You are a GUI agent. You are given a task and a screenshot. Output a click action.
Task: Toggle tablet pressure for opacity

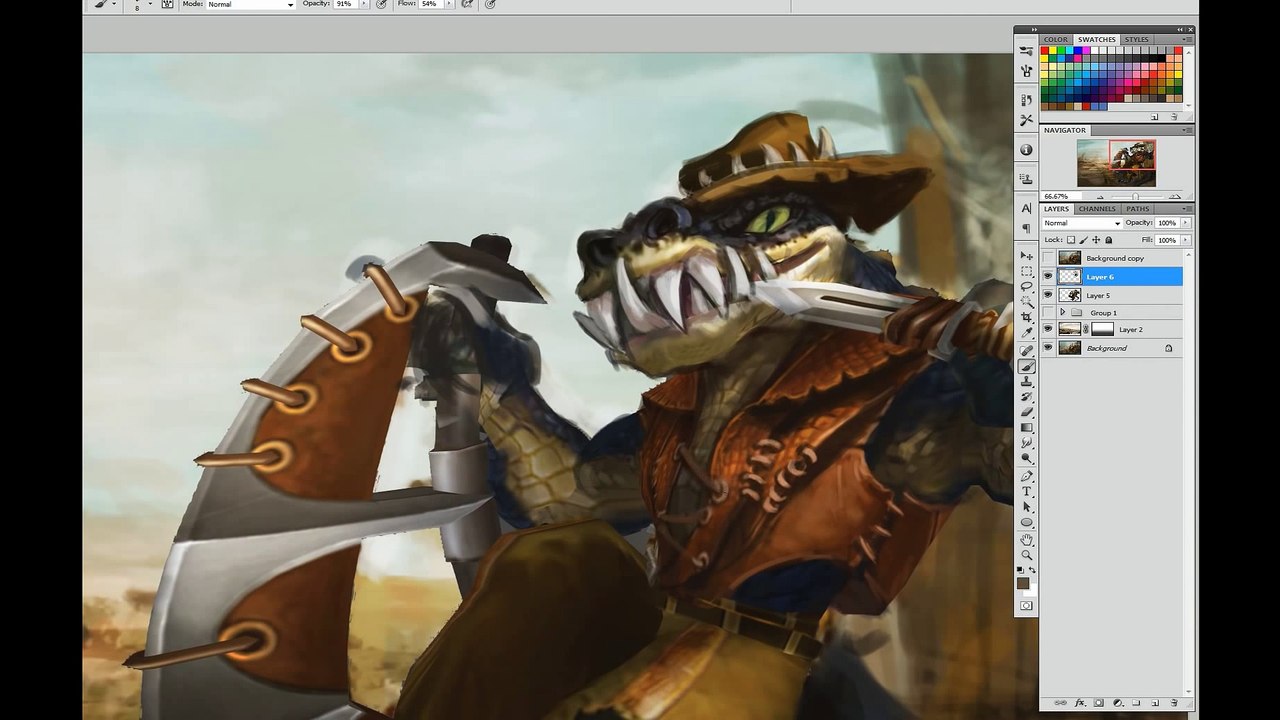pos(381,4)
